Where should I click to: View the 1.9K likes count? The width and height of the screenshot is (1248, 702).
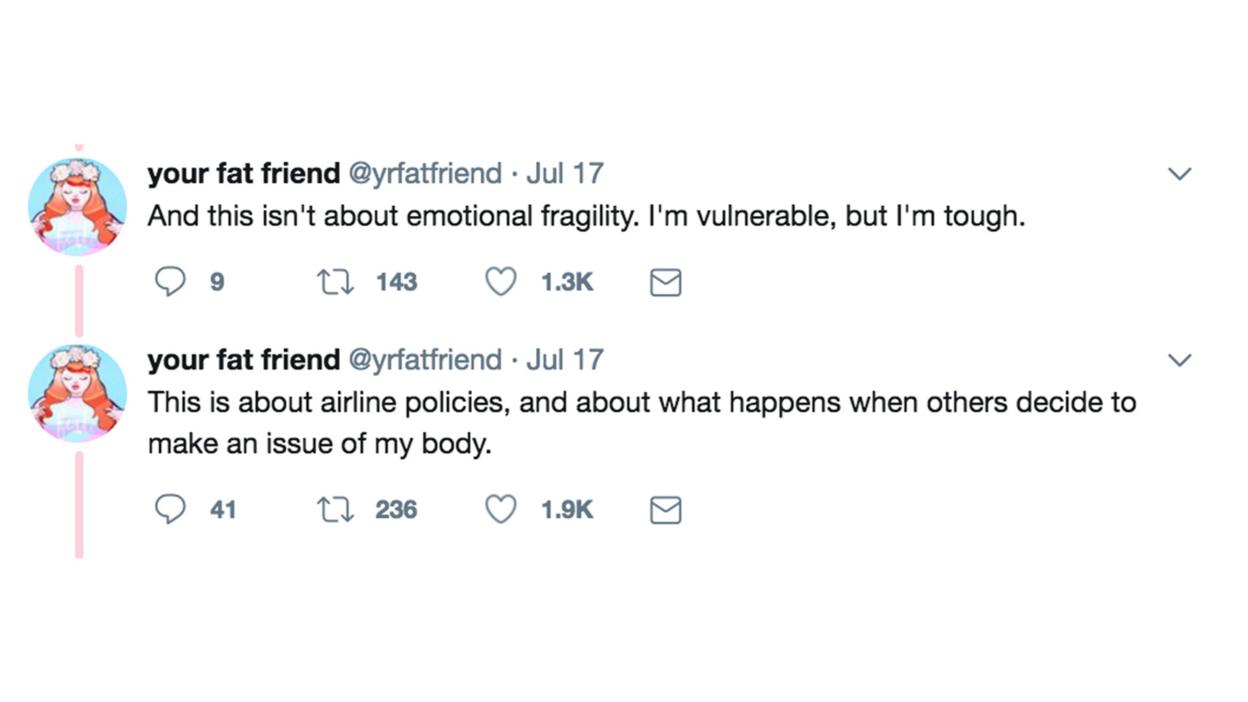(x=567, y=510)
